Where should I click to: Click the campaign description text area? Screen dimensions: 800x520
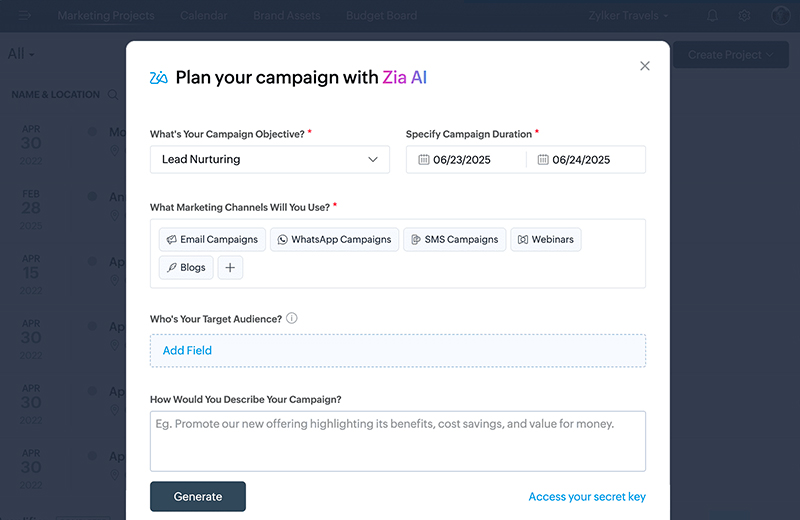[x=397, y=440]
